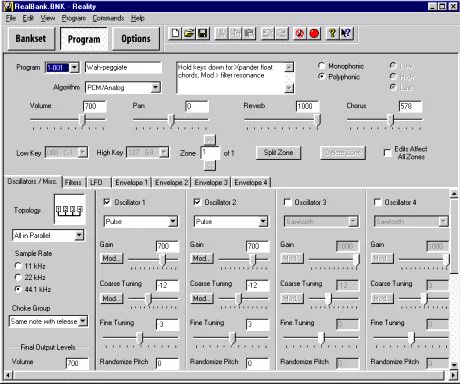Open the File menu

(x=11, y=18)
